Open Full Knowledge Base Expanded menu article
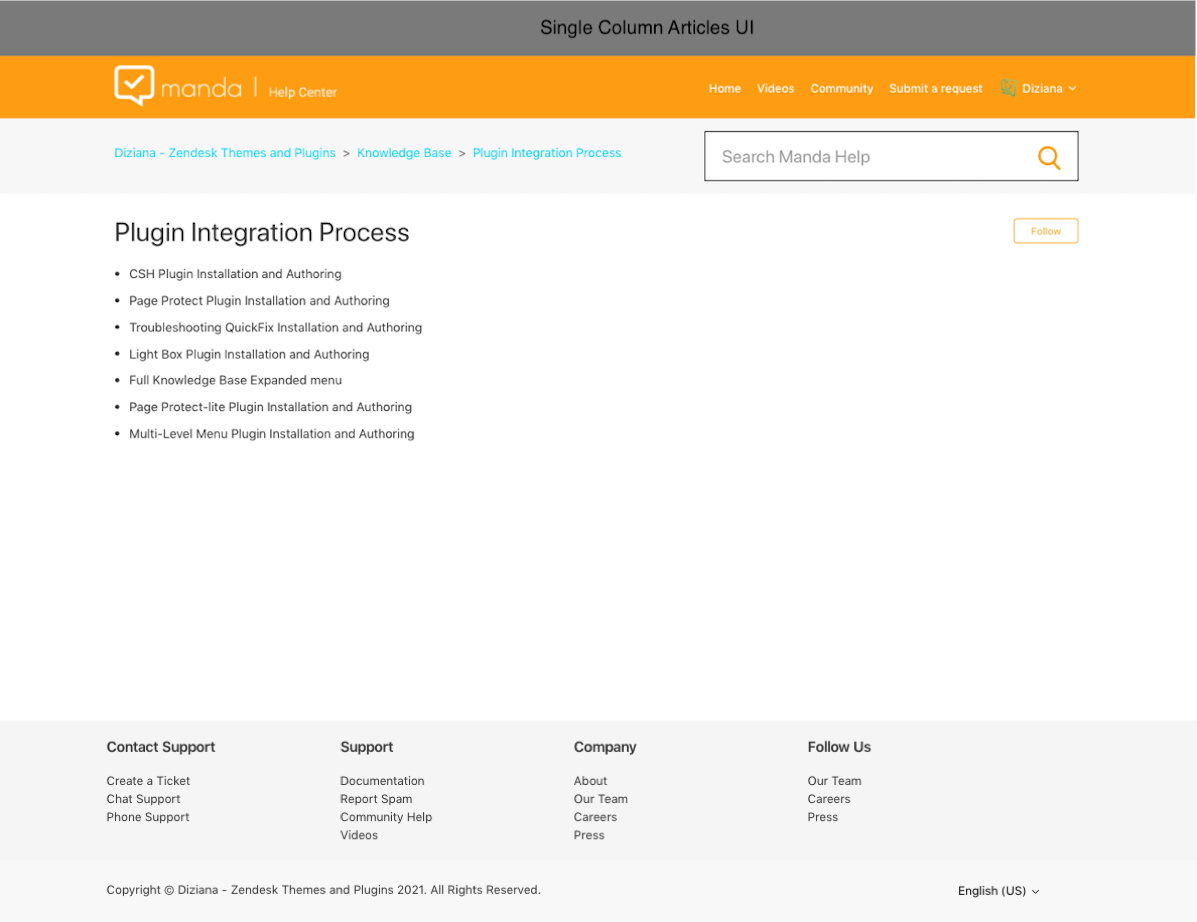 (x=235, y=380)
